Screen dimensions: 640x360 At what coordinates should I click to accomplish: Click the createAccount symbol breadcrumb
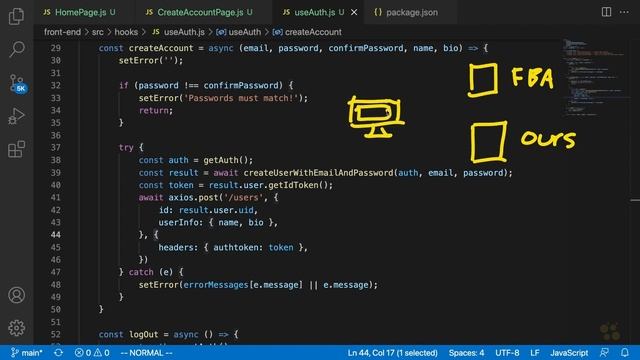coord(307,32)
